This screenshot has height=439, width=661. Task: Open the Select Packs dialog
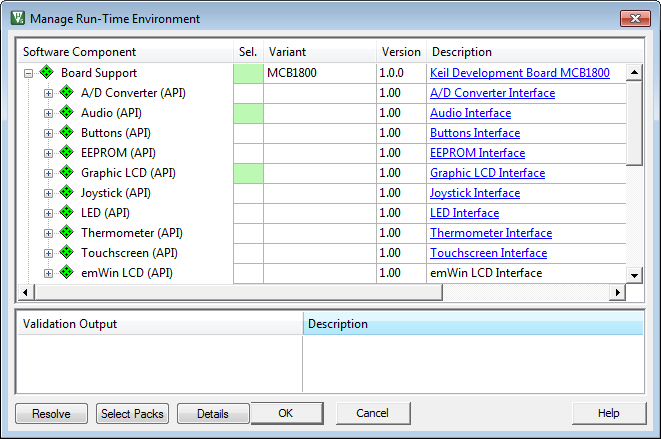click(x=132, y=413)
